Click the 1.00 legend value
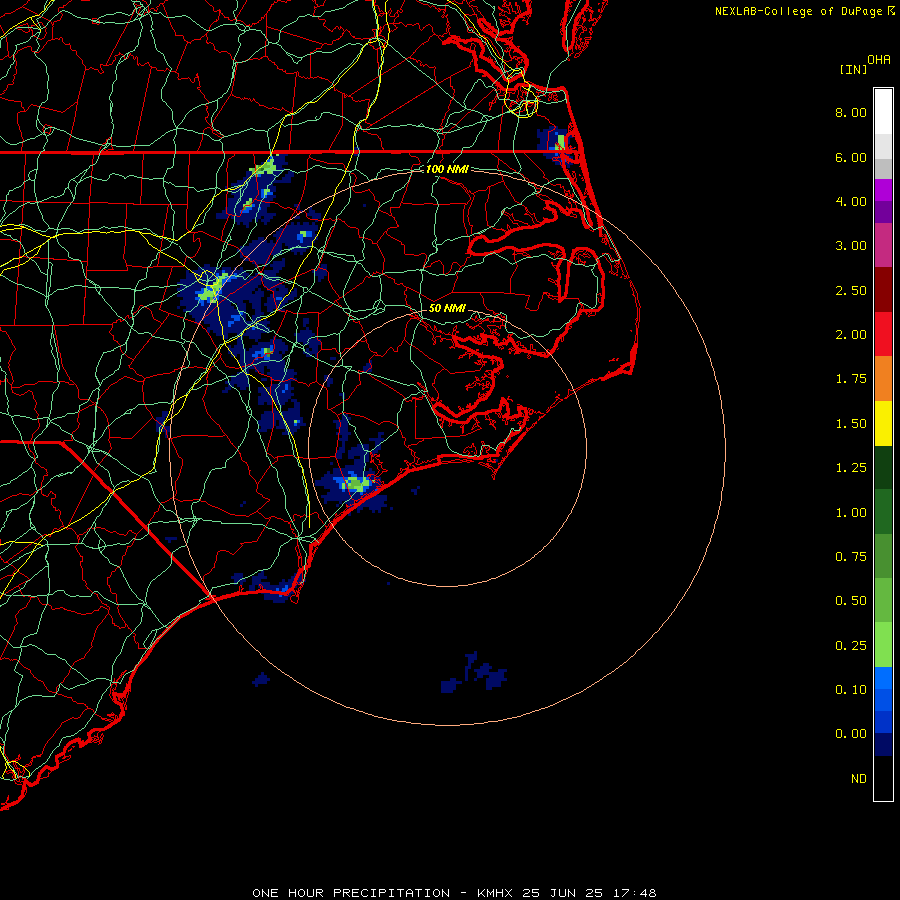900x900 pixels. (851, 513)
